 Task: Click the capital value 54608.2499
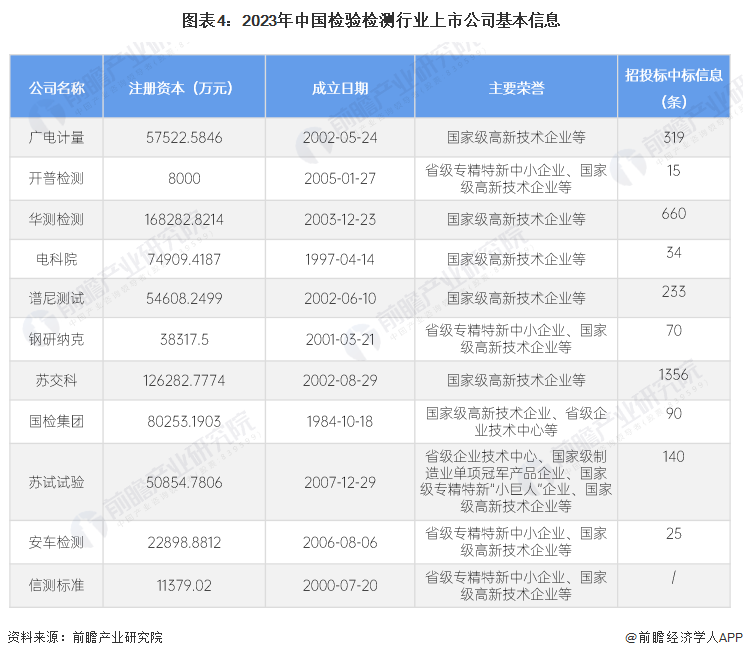(x=184, y=298)
